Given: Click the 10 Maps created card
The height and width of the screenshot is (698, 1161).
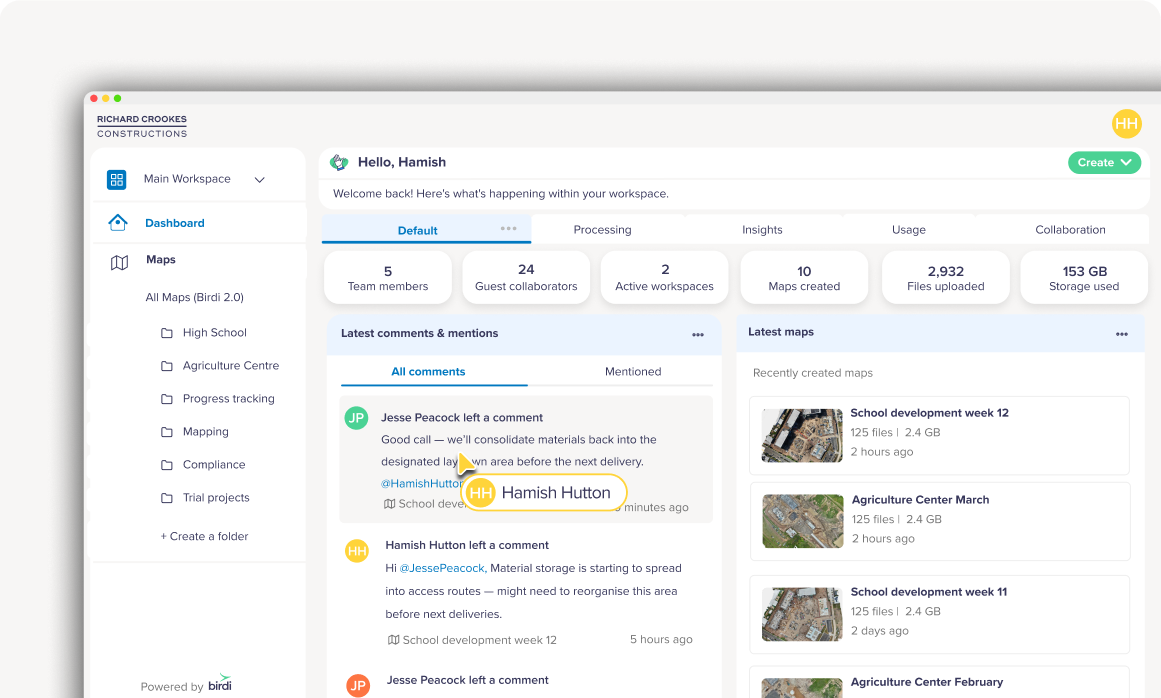Looking at the screenshot, I should [x=804, y=278].
